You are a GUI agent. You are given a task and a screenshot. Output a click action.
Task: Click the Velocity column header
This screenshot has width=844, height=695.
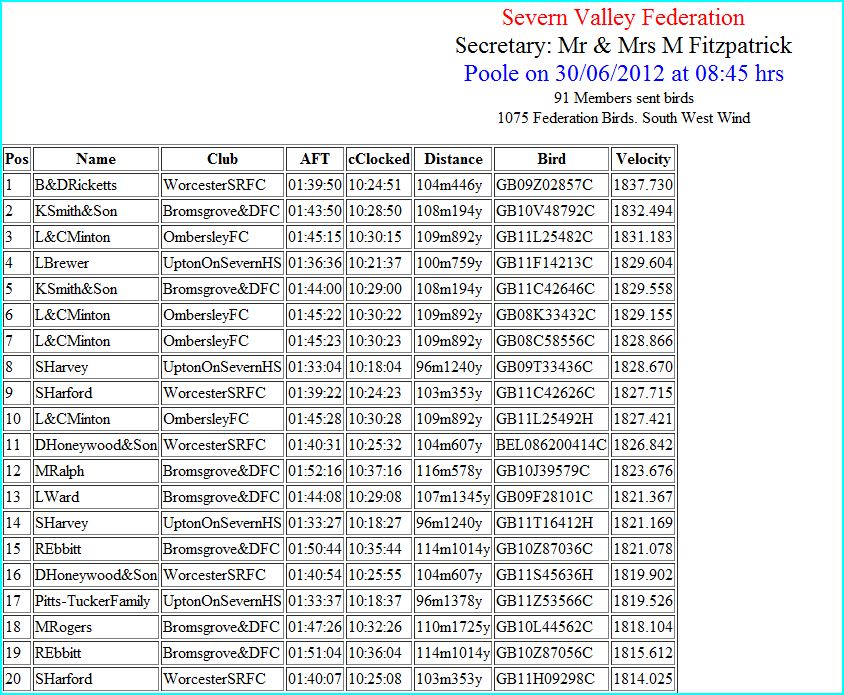pos(643,159)
